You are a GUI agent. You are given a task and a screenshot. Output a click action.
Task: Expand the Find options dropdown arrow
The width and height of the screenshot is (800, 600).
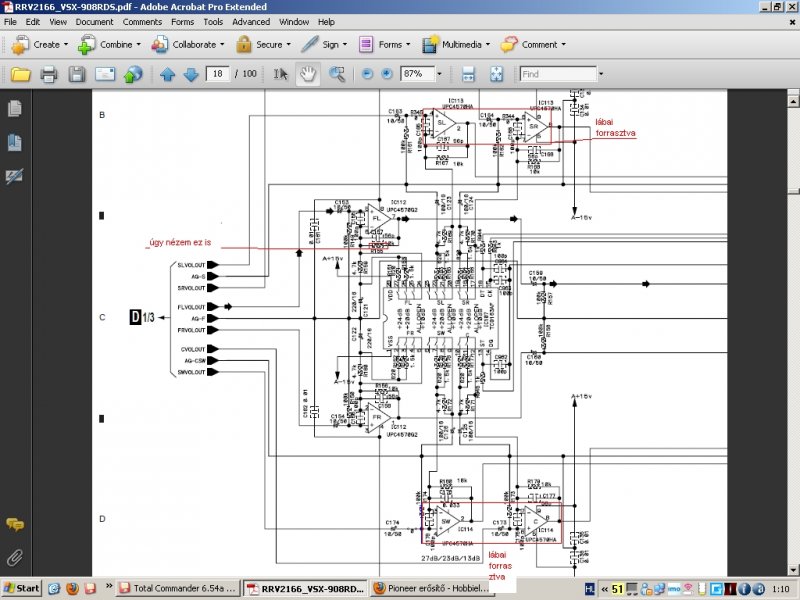coord(601,74)
